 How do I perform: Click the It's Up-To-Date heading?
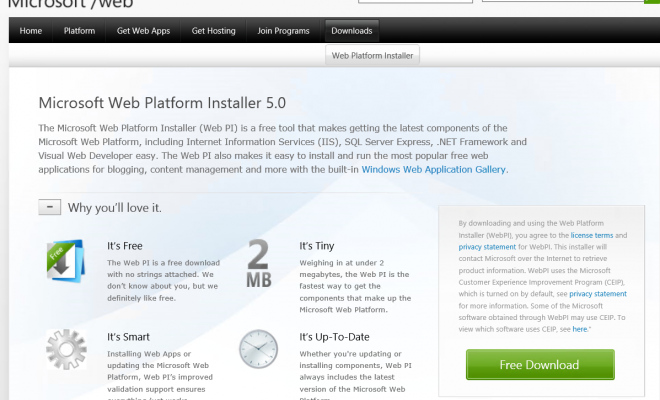tap(334, 337)
